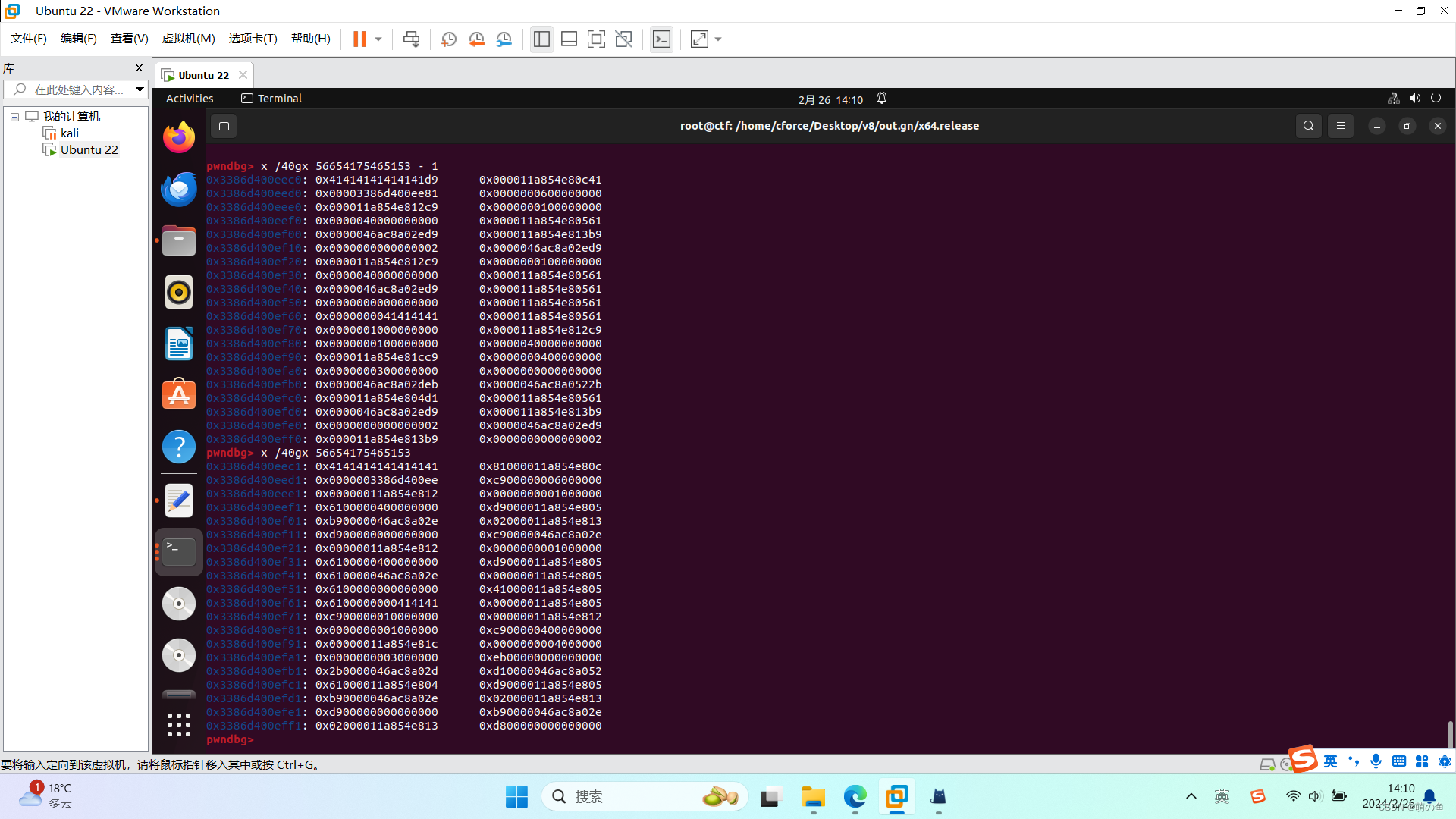Click the network status icon in Ubuntu

pyautogui.click(x=1393, y=99)
